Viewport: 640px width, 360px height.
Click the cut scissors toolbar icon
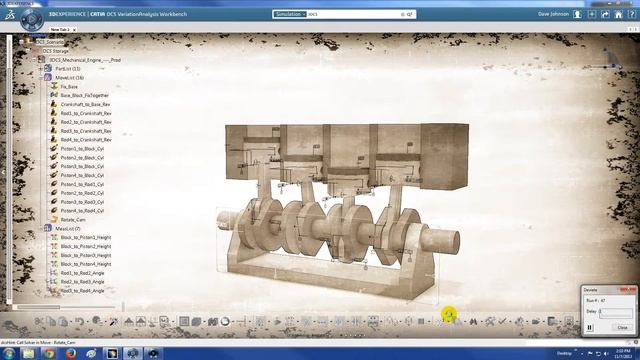tap(38, 322)
